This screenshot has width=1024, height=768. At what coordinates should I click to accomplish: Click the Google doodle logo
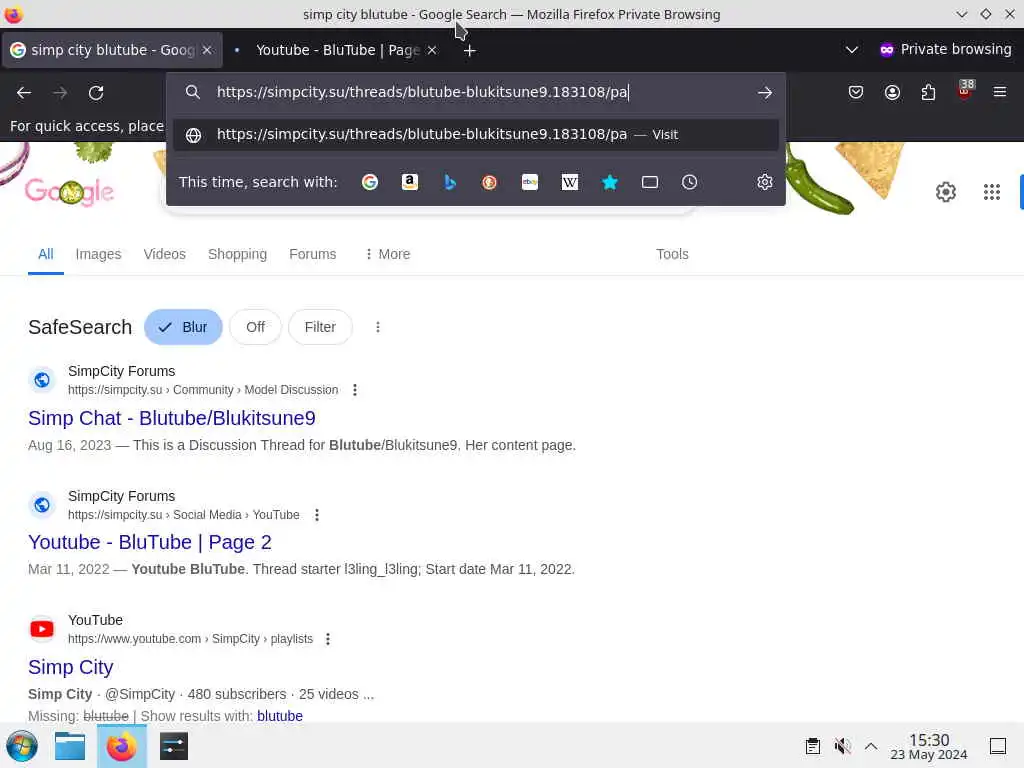[x=69, y=191]
